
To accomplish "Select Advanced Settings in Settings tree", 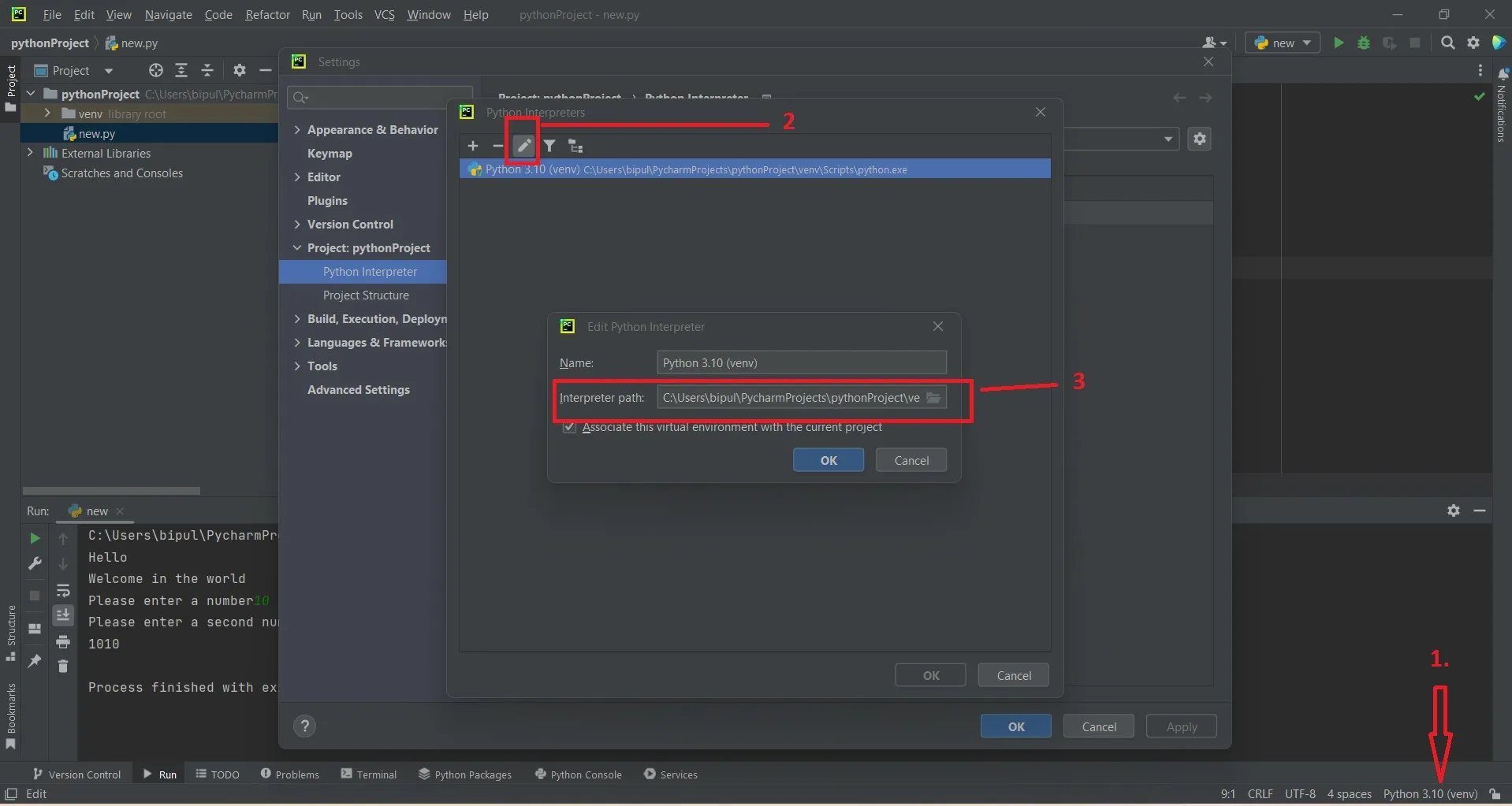I will click(359, 390).
